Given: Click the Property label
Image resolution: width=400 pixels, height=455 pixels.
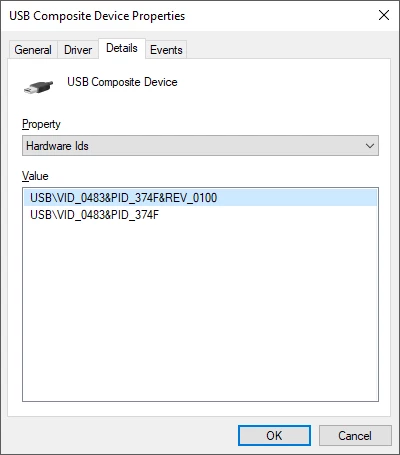Looking at the screenshot, I should coord(41,124).
